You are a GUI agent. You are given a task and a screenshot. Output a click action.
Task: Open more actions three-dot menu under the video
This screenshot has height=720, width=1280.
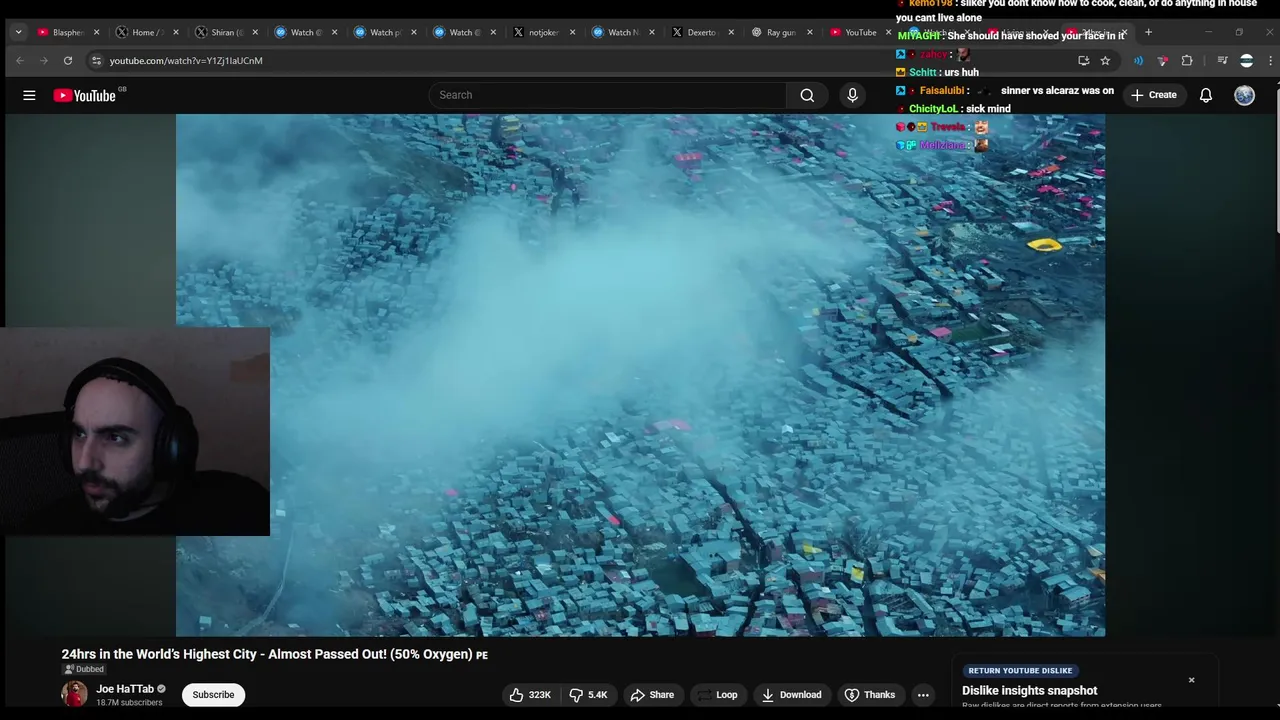[923, 695]
